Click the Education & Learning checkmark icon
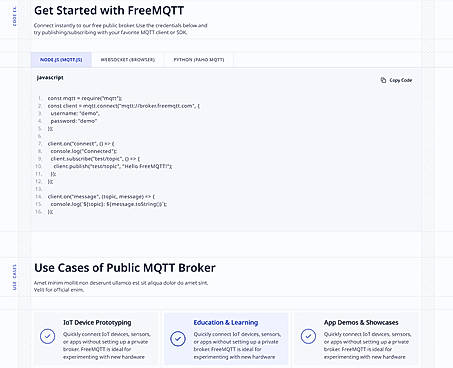 178,339
